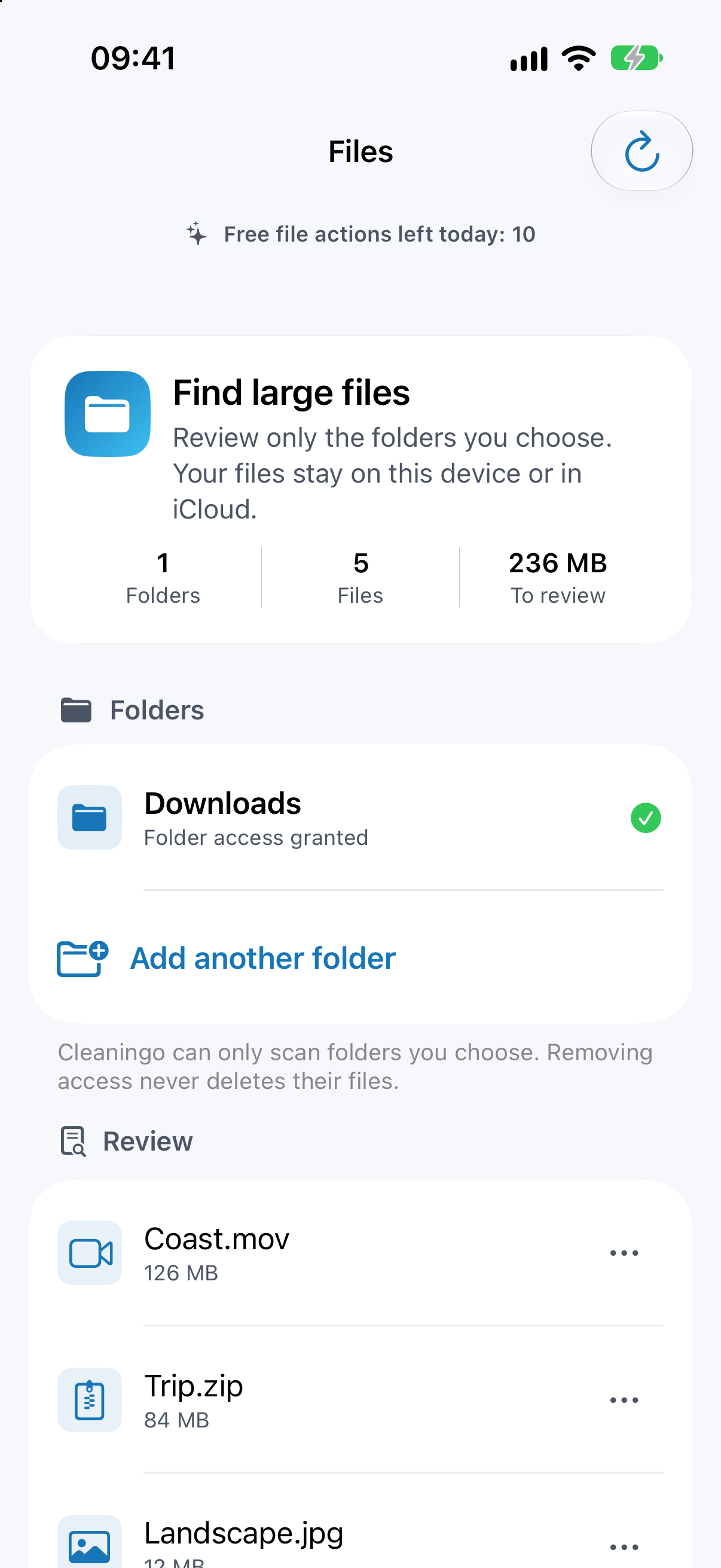Screen dimensions: 721x1568
Task: Tap the add-folder plus icon
Action: 83,959
